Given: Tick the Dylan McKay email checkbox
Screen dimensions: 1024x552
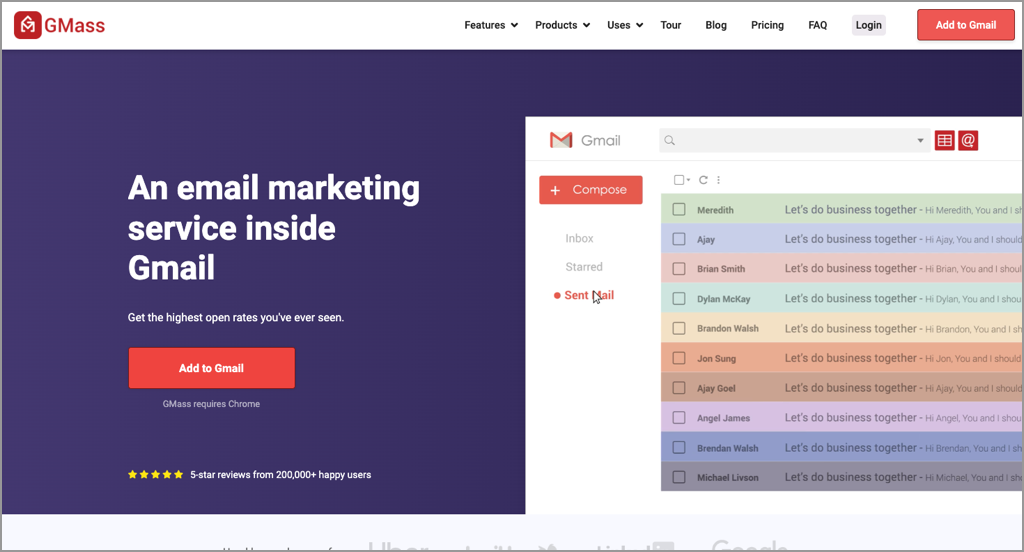Looking at the screenshot, I should pos(679,299).
